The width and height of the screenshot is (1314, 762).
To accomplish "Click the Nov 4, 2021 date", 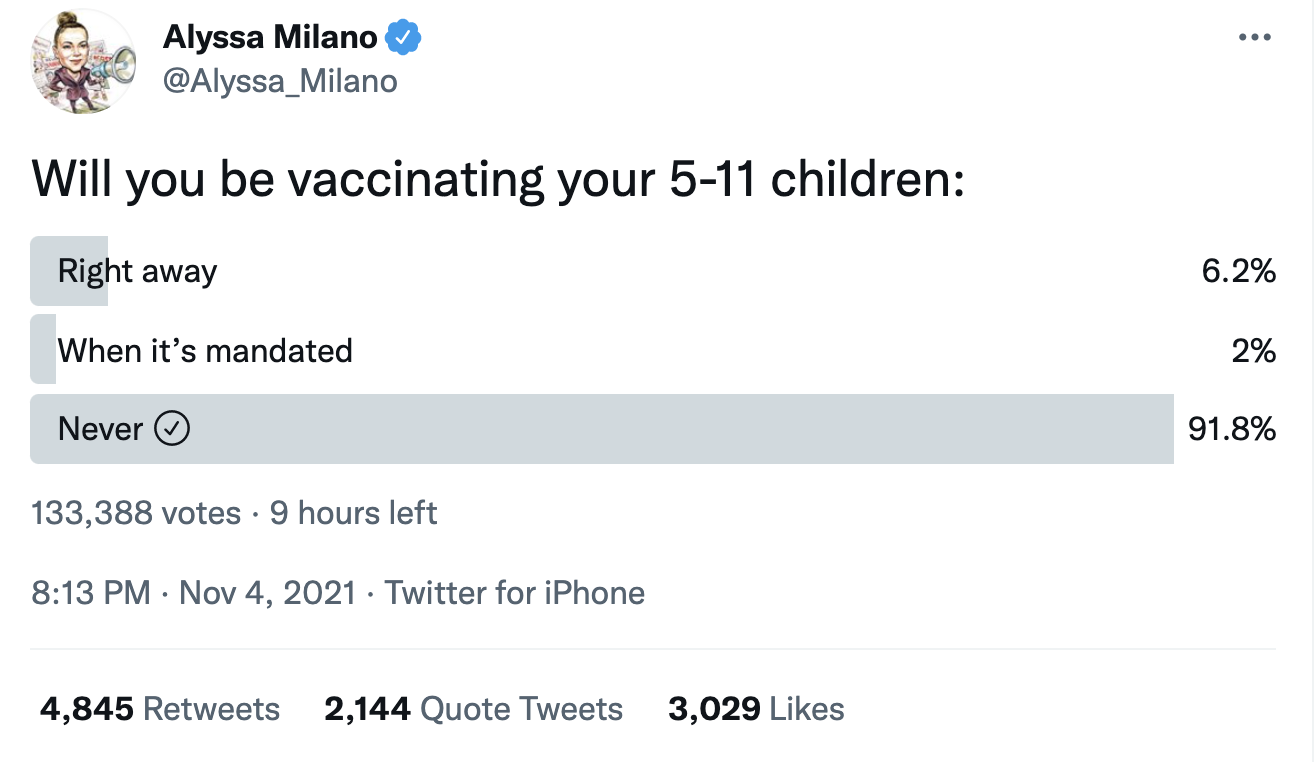I will point(267,592).
